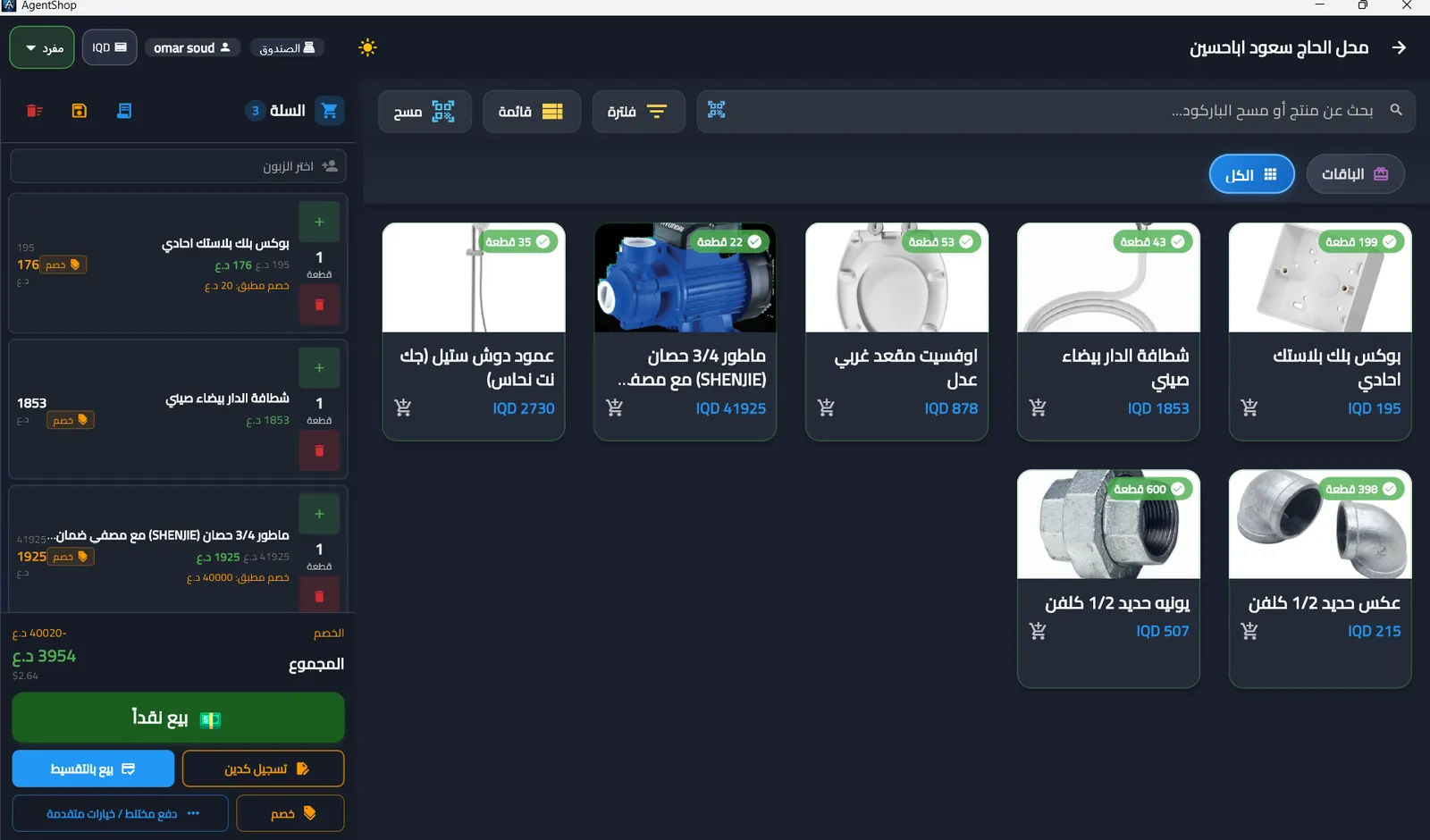Click the IQD 41925 price text
1430x840 pixels.
point(731,408)
